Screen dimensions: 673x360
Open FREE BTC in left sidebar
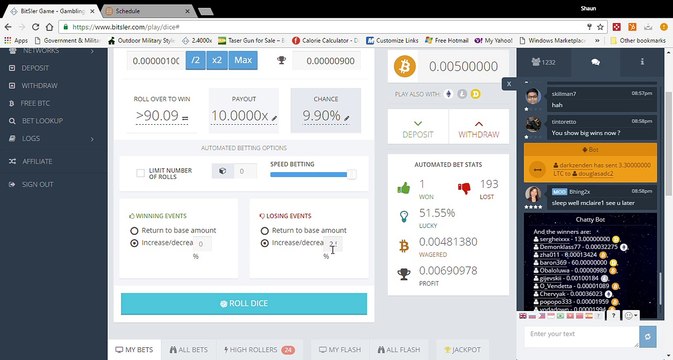pyautogui.click(x=35, y=103)
